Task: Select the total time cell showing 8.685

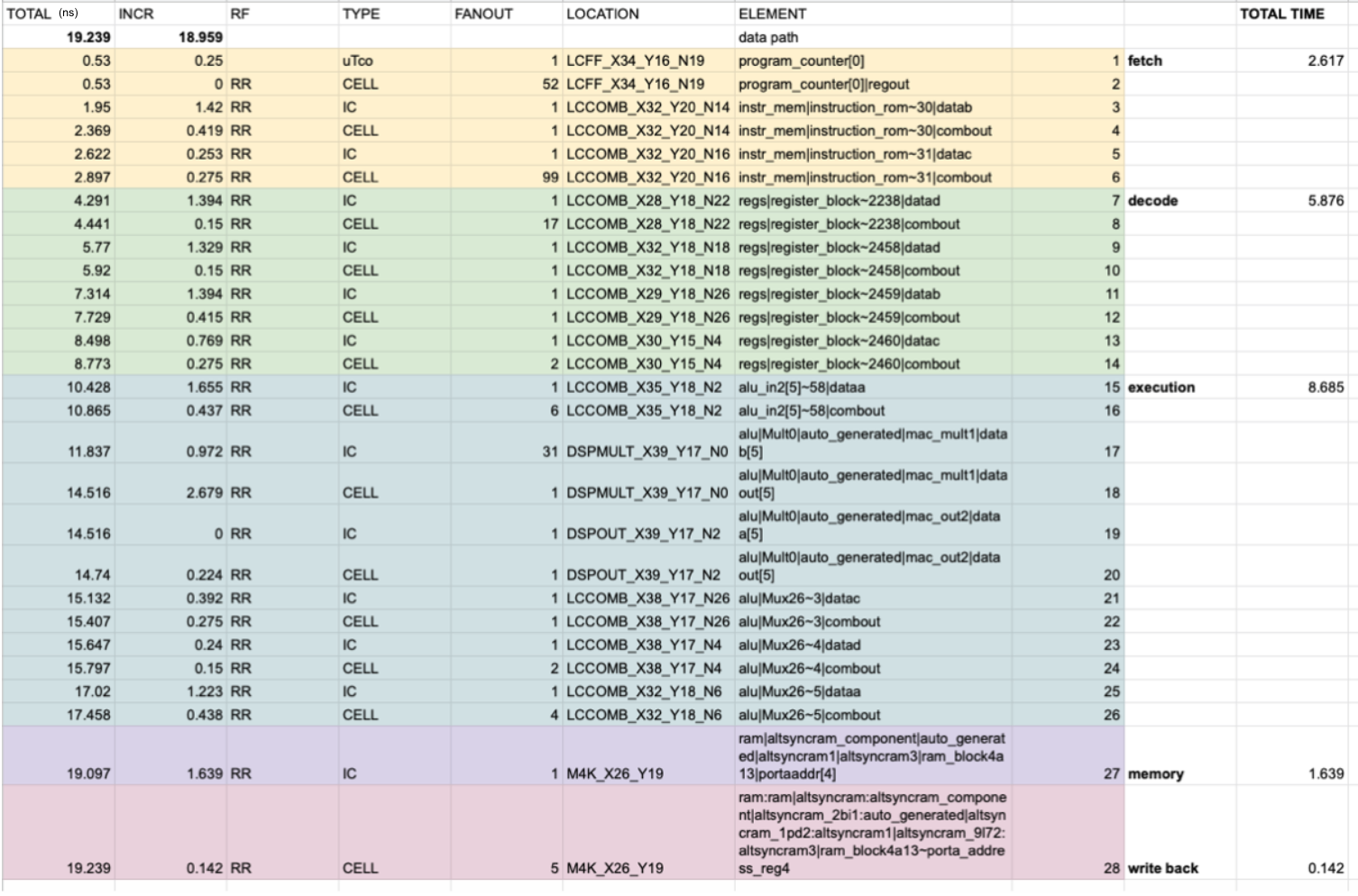Action: tap(1324, 387)
